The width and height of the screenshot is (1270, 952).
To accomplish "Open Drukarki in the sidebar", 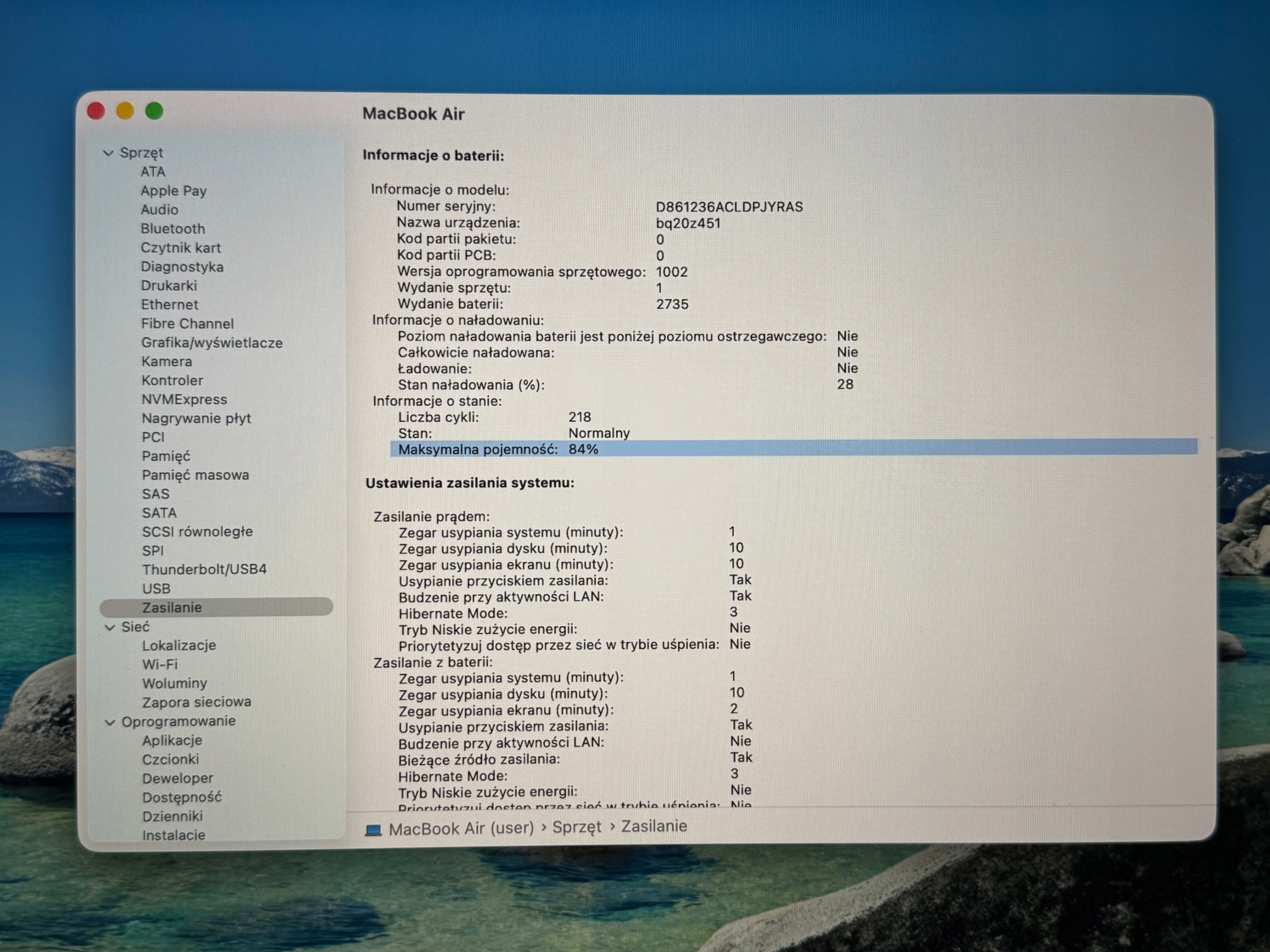I will point(169,286).
